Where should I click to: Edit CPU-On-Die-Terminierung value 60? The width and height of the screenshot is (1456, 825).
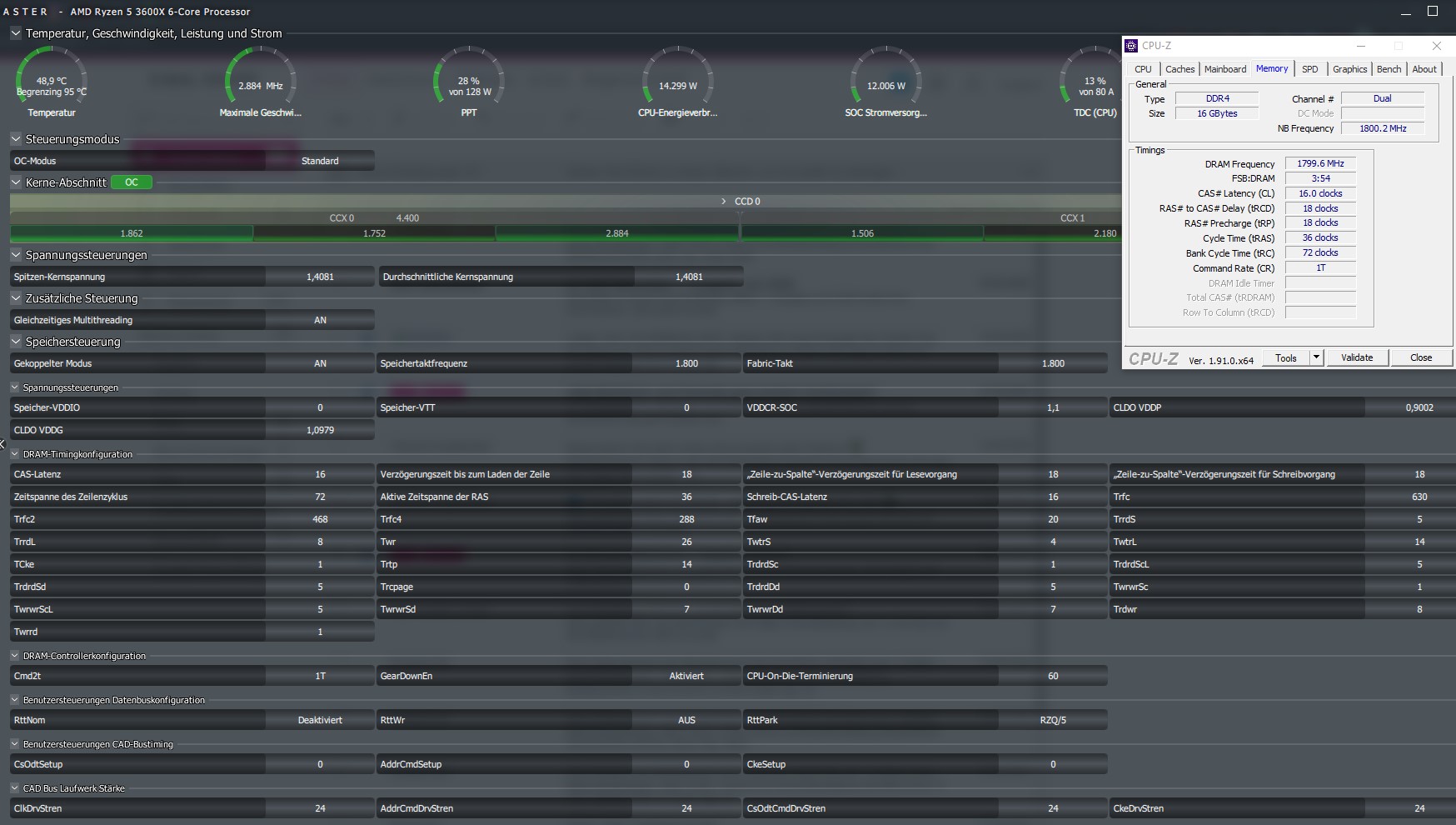click(1053, 676)
